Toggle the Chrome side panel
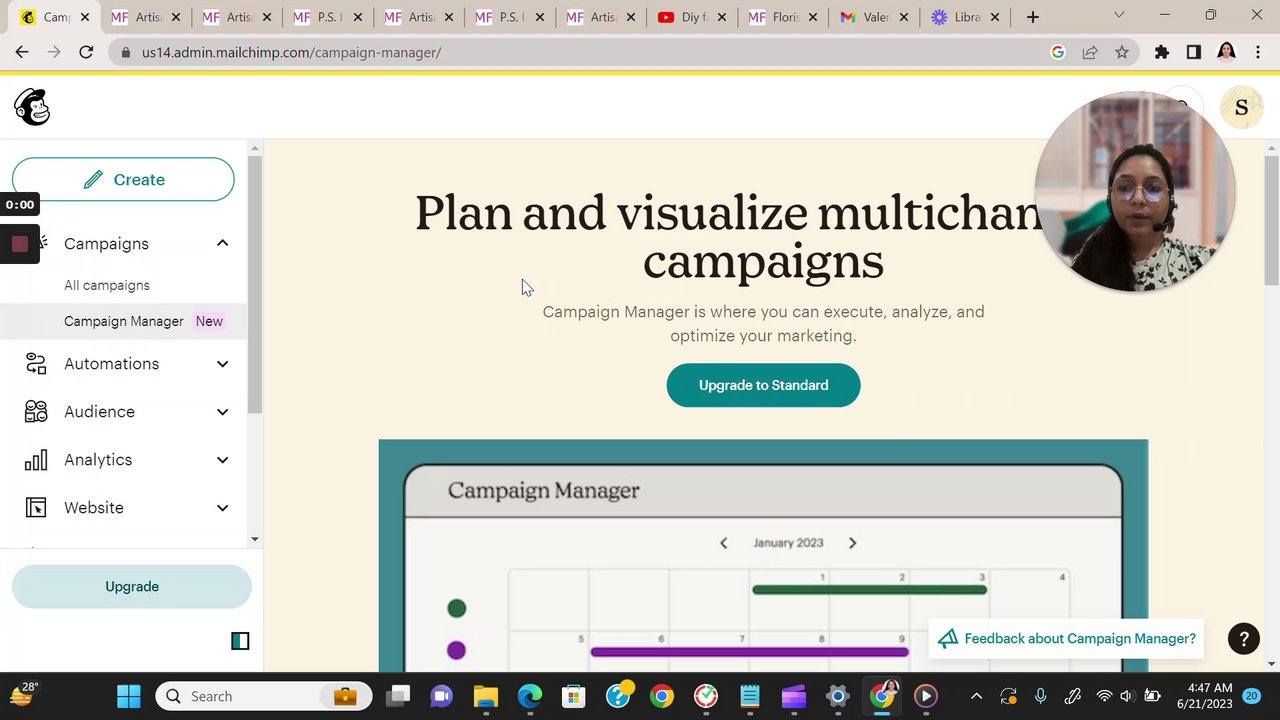The image size is (1280, 720). tap(1194, 52)
